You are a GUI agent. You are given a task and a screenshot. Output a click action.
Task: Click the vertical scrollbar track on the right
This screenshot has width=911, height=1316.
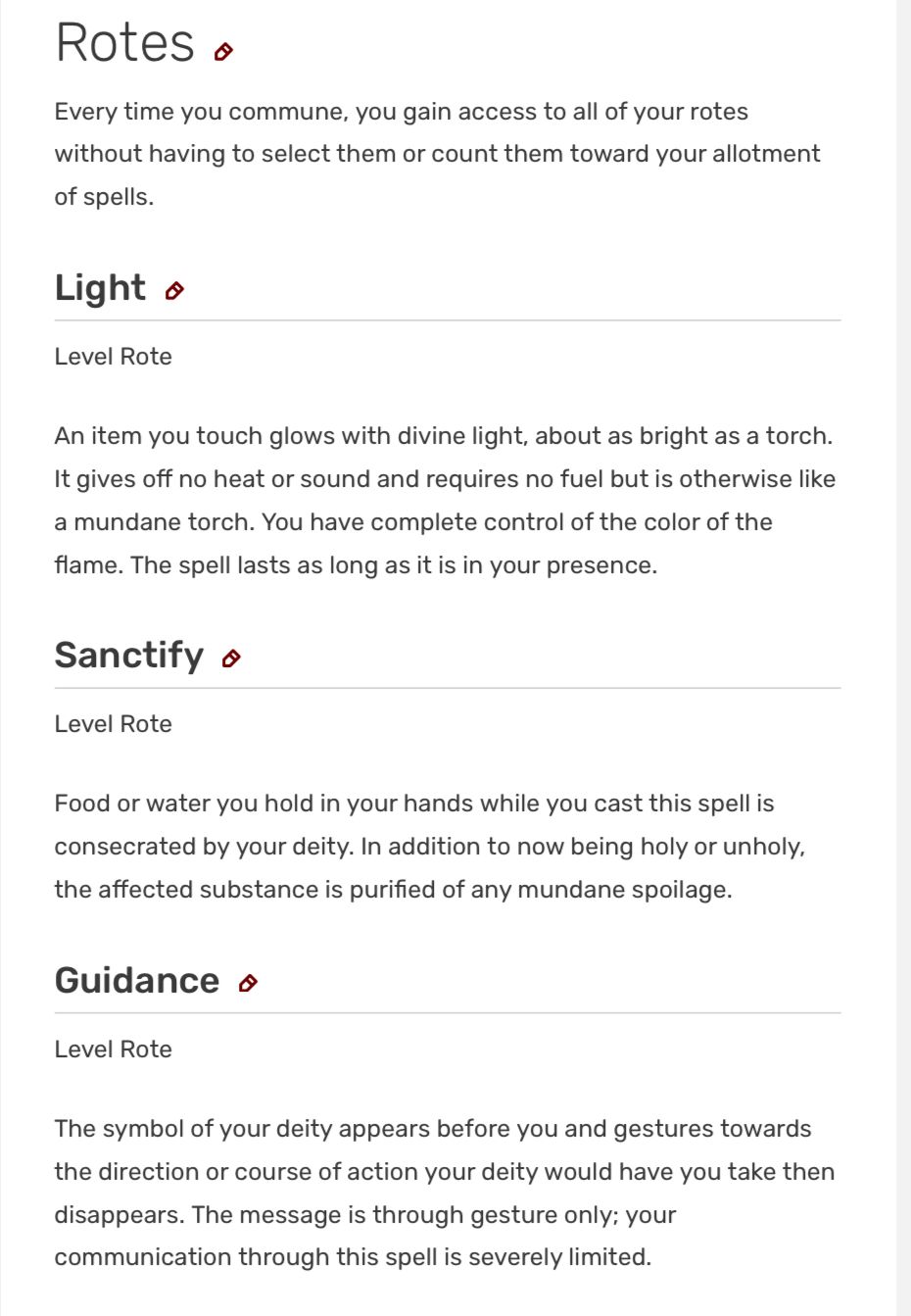[x=903, y=657]
